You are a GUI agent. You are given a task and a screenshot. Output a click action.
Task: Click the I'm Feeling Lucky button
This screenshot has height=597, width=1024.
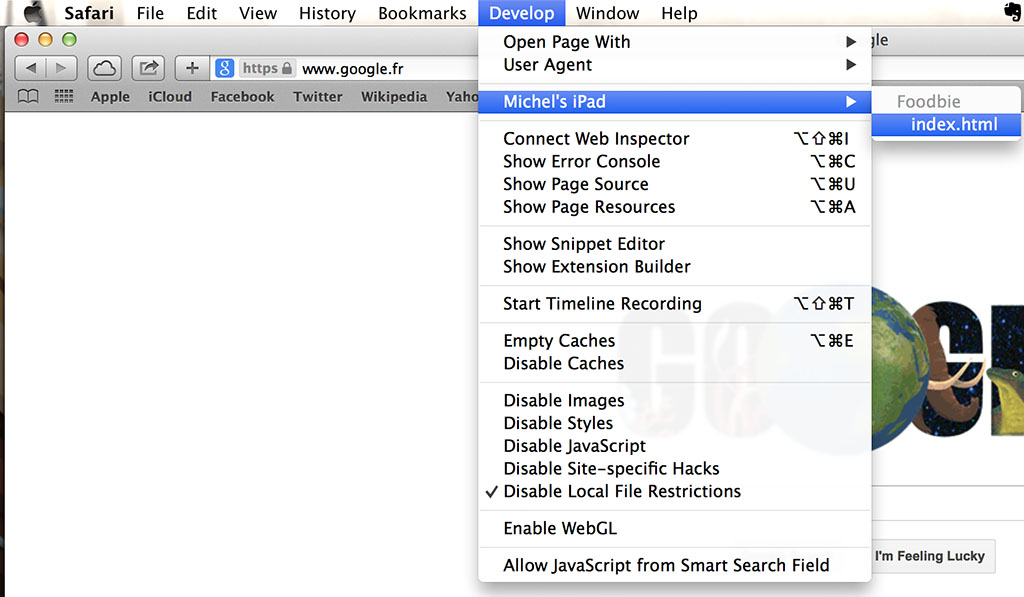coord(929,556)
